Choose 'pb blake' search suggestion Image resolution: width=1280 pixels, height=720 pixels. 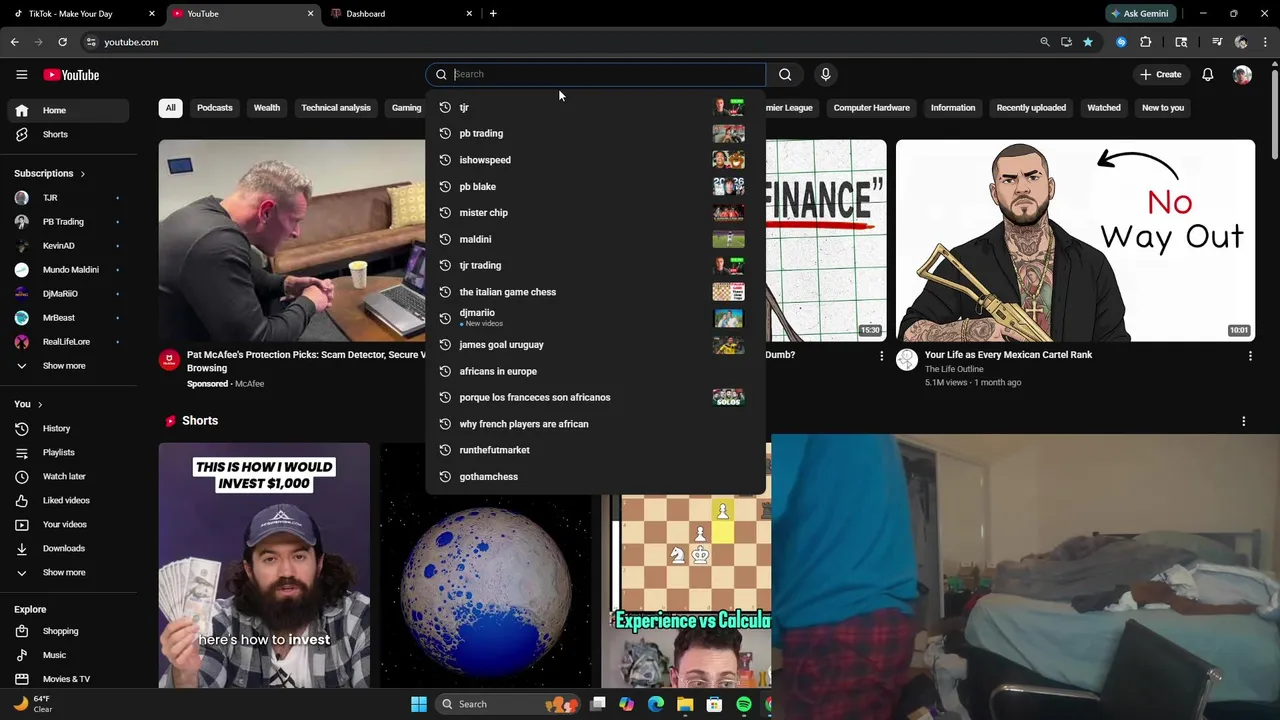(x=595, y=186)
